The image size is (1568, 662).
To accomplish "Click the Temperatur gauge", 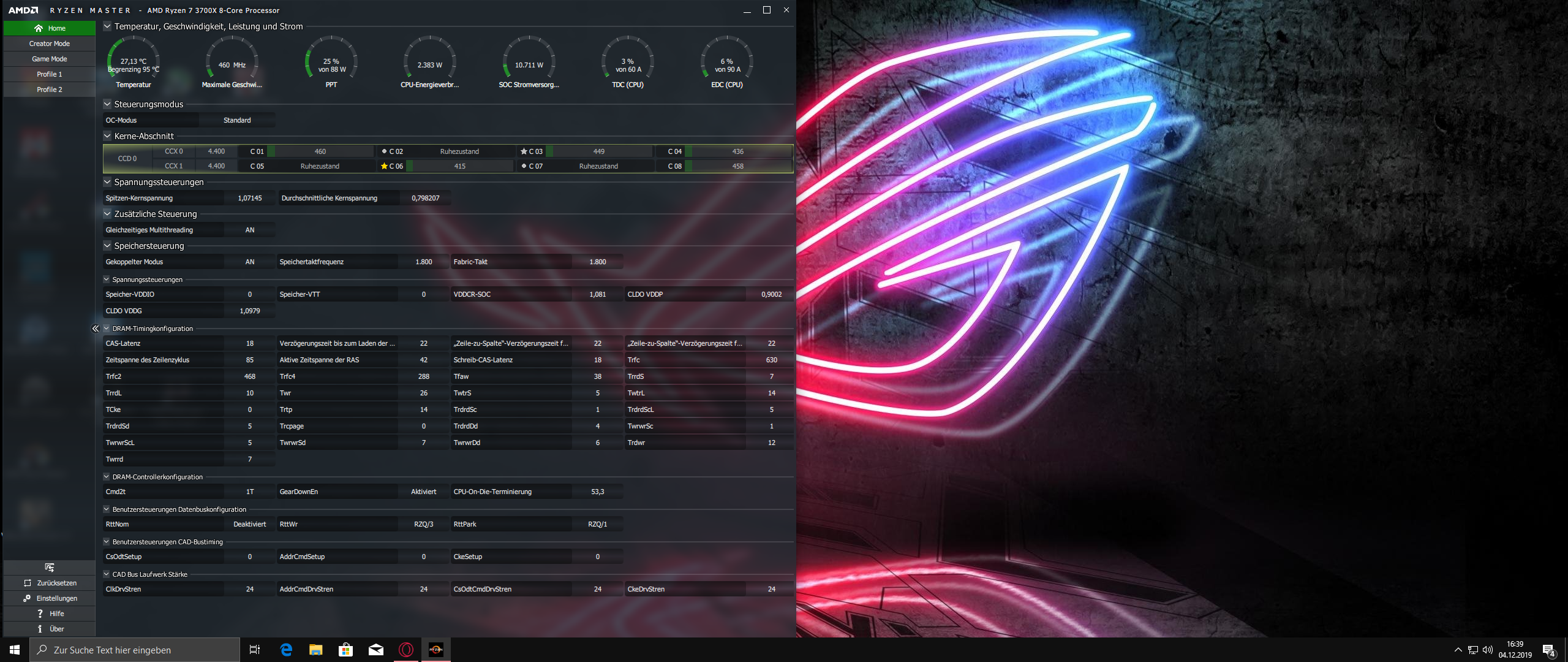I will 133,61.
